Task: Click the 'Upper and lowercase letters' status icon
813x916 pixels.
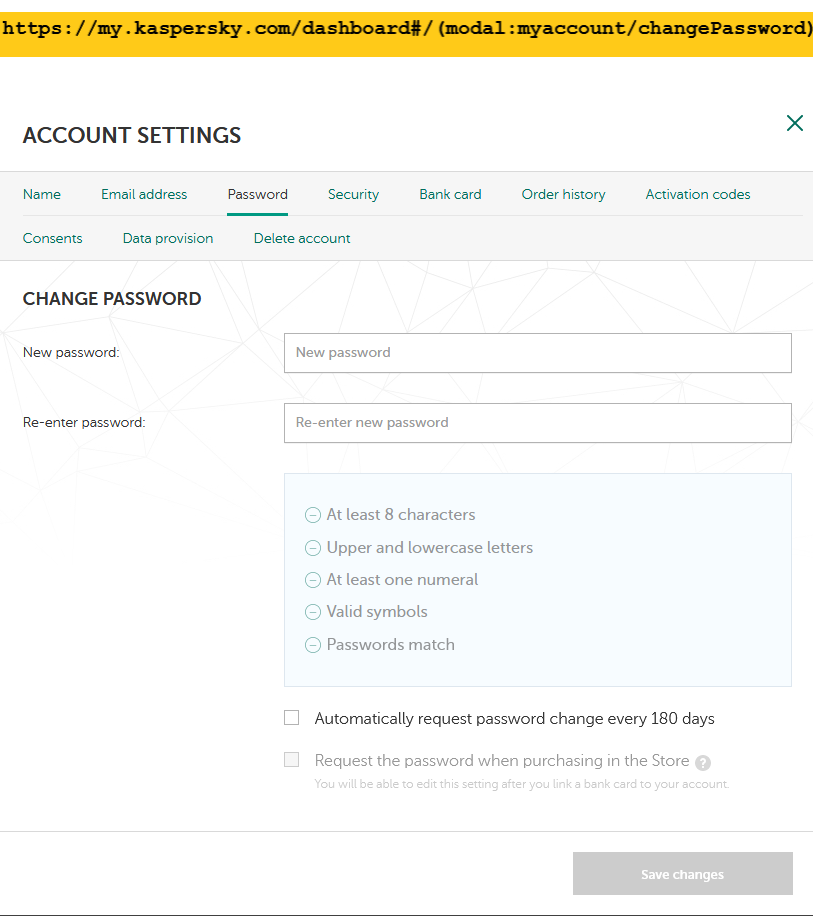Action: pos(313,548)
